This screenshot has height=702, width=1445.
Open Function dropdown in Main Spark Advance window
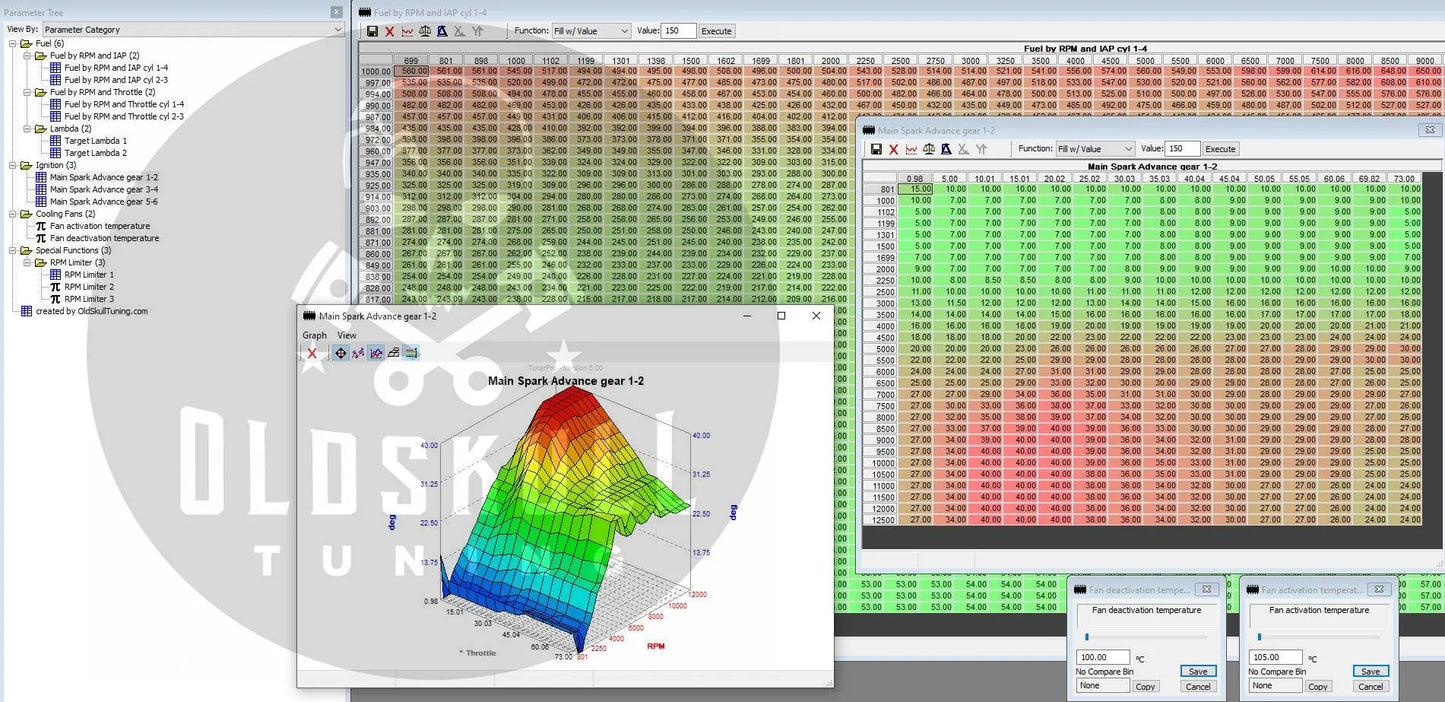coord(1094,149)
